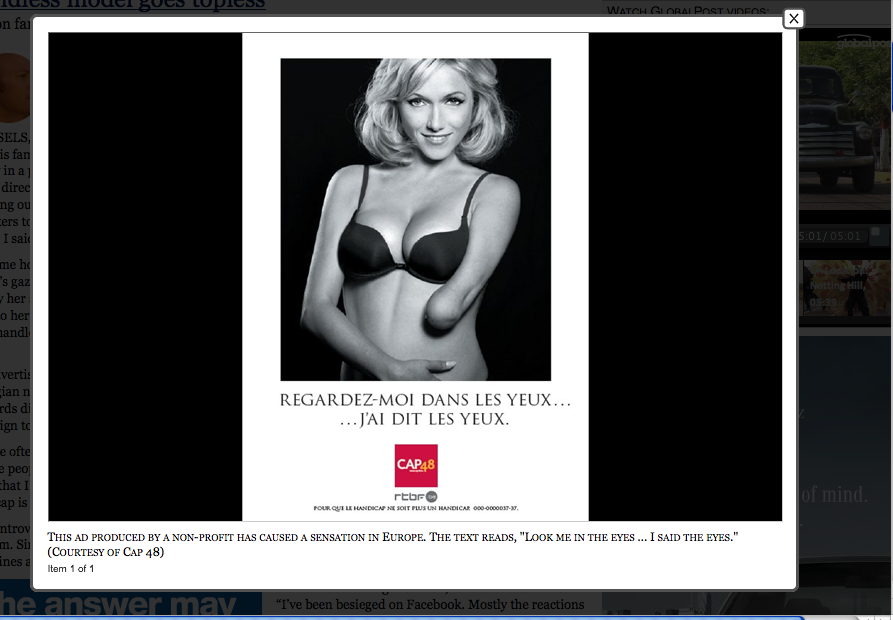
Task: Click the "Item 1 of 1" counter text
Action: [x=71, y=569]
